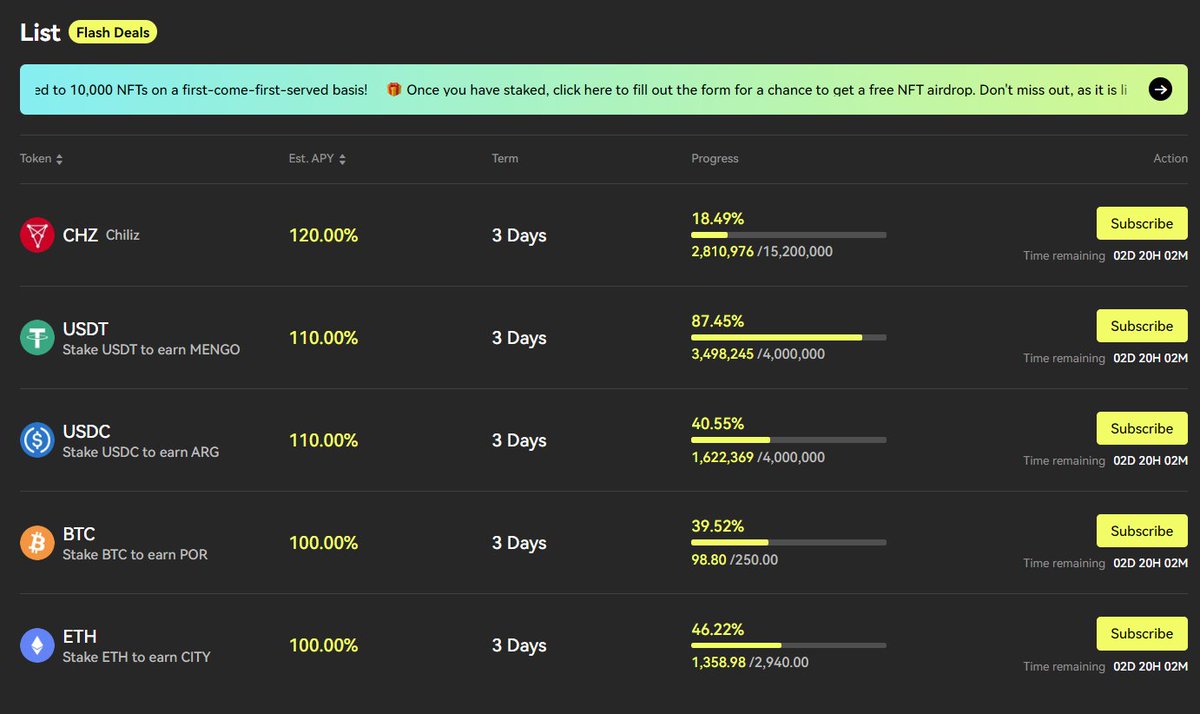
Task: Click the CHZ token name
Action: pos(80,236)
